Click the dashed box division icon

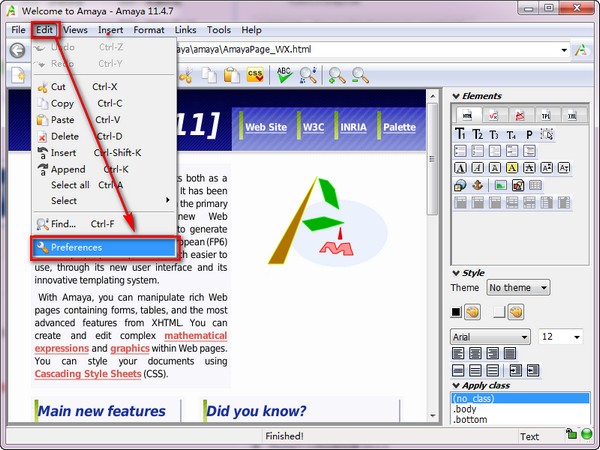coord(547,134)
